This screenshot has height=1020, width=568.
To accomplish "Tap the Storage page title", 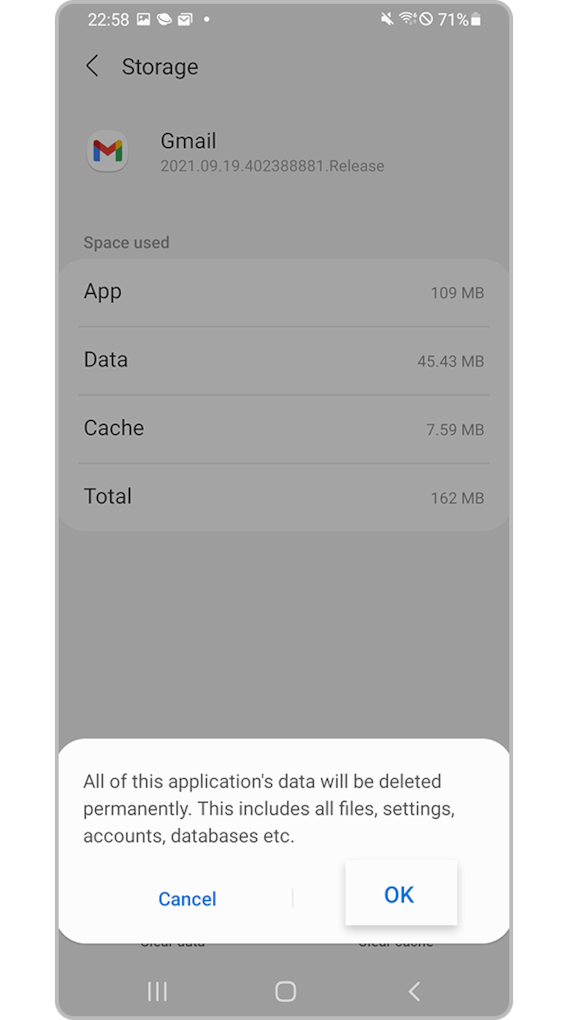I will pyautogui.click(x=160, y=67).
